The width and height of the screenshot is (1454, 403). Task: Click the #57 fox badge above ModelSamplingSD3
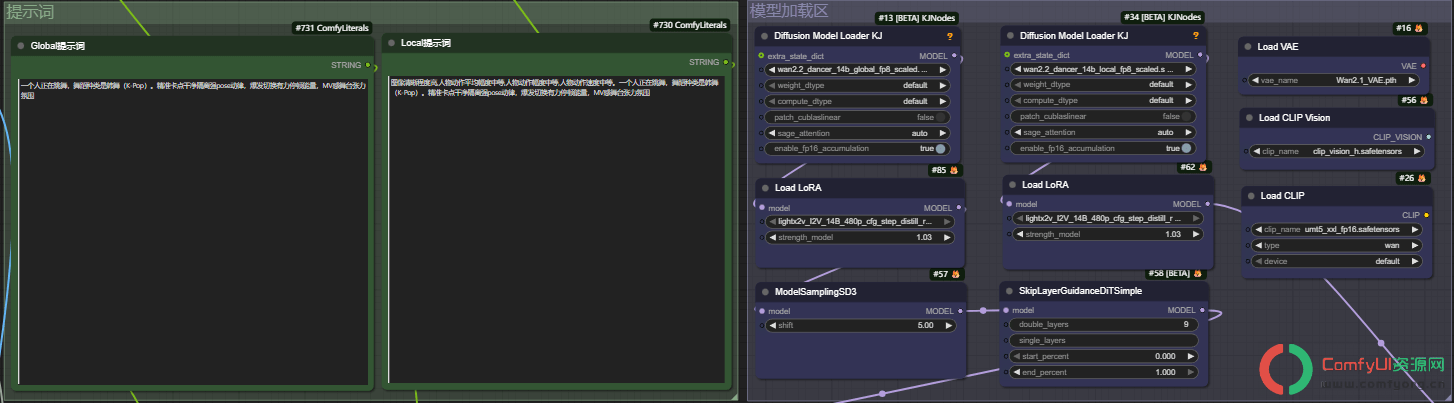[946, 274]
